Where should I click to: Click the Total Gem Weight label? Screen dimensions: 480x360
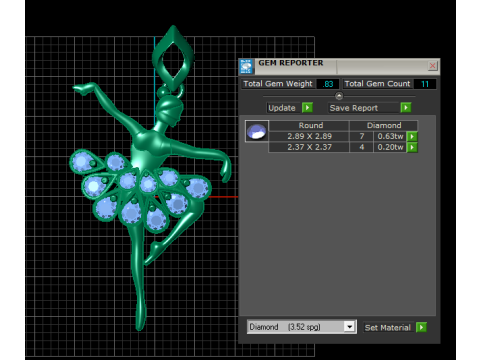click(x=278, y=84)
